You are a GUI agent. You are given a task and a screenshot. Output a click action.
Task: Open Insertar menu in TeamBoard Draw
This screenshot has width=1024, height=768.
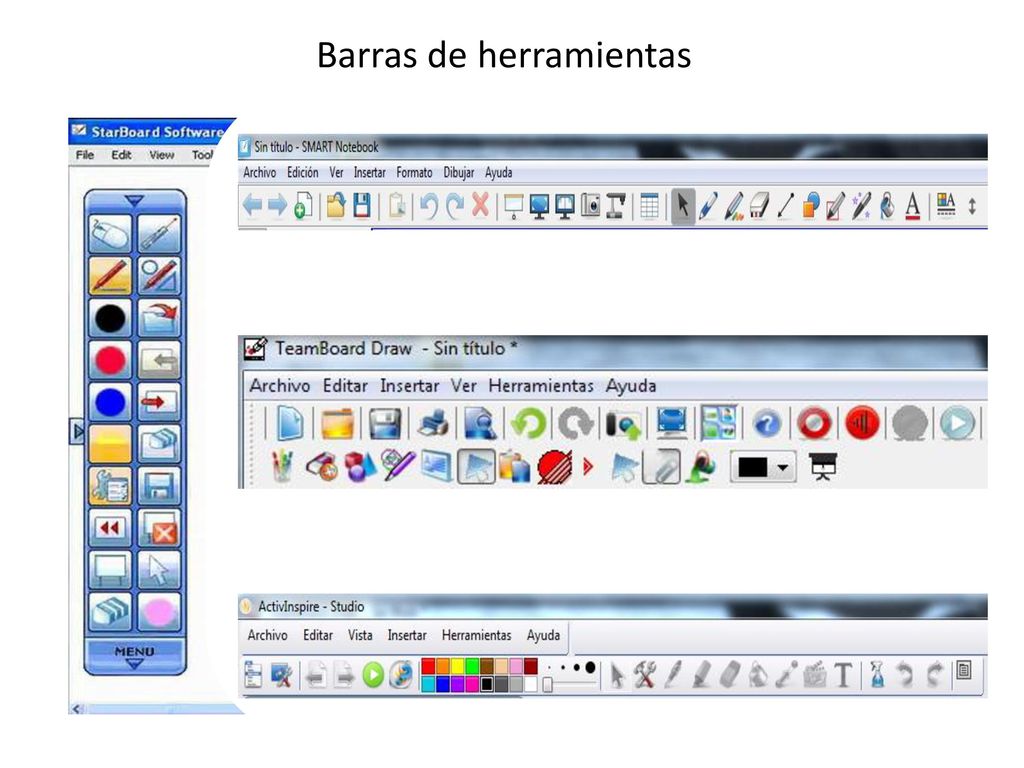[409, 386]
